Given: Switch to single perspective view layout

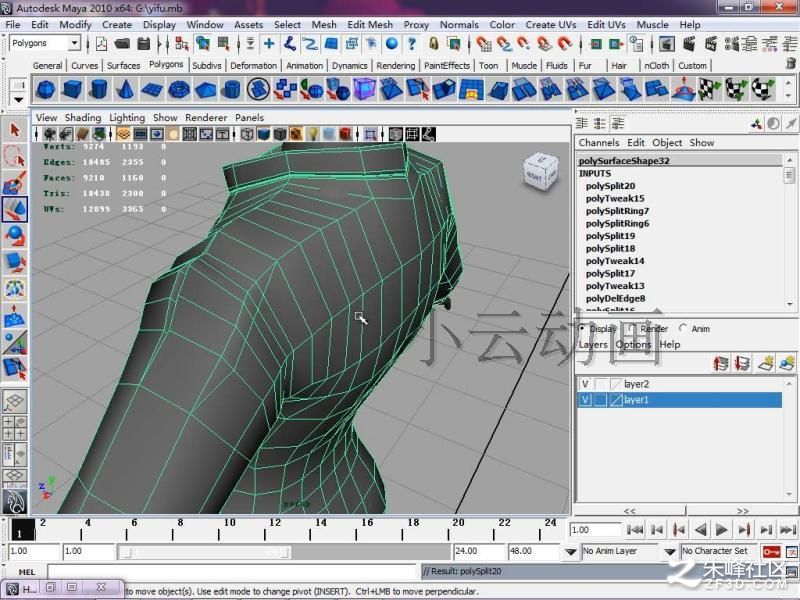Looking at the screenshot, I should 15,401.
